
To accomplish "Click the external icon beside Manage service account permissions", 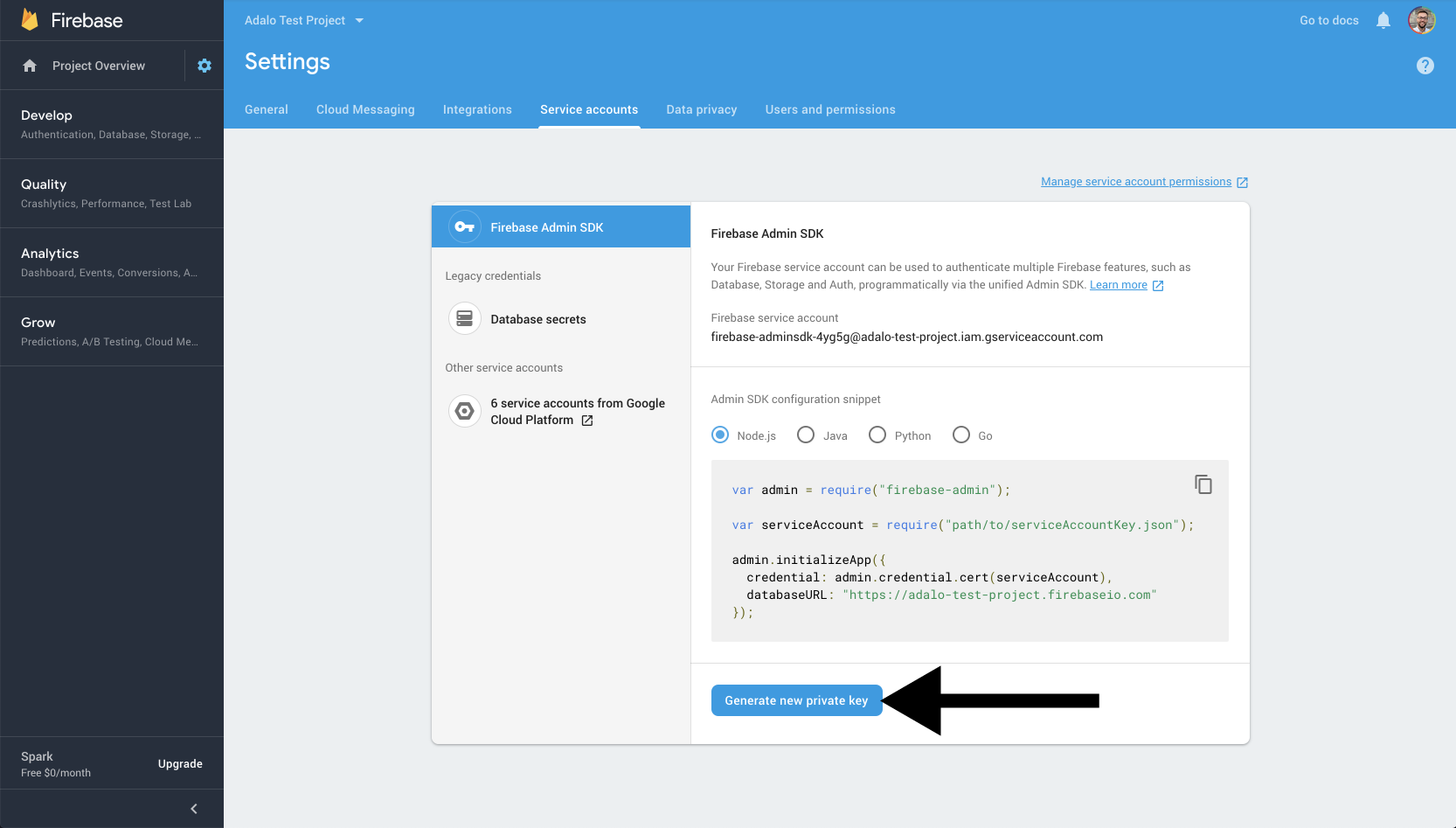I will click(x=1243, y=183).
